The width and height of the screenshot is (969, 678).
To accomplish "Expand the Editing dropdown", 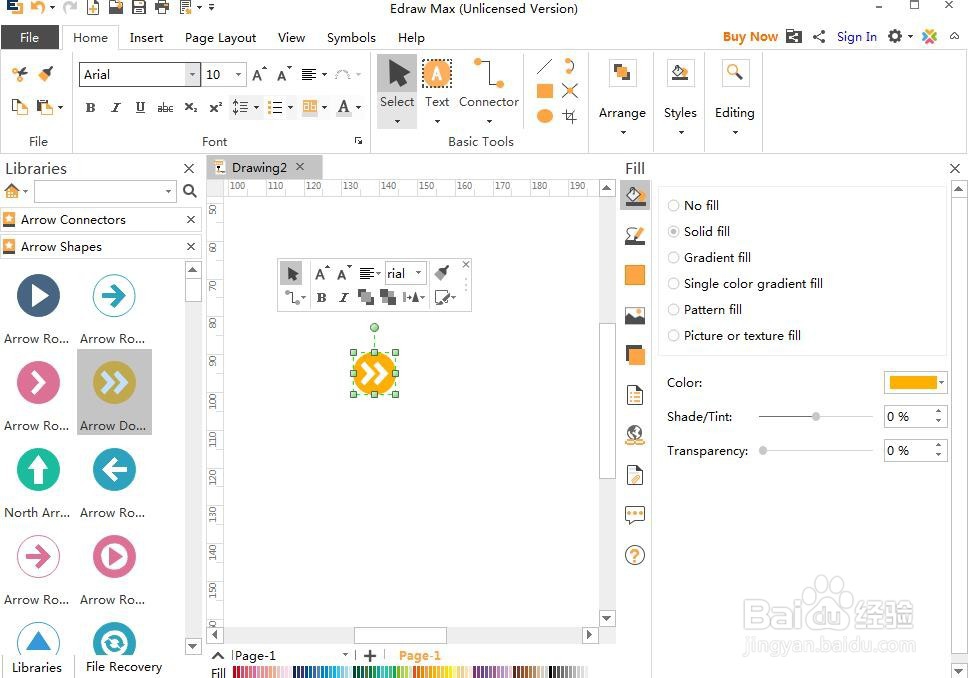I will (x=735, y=132).
